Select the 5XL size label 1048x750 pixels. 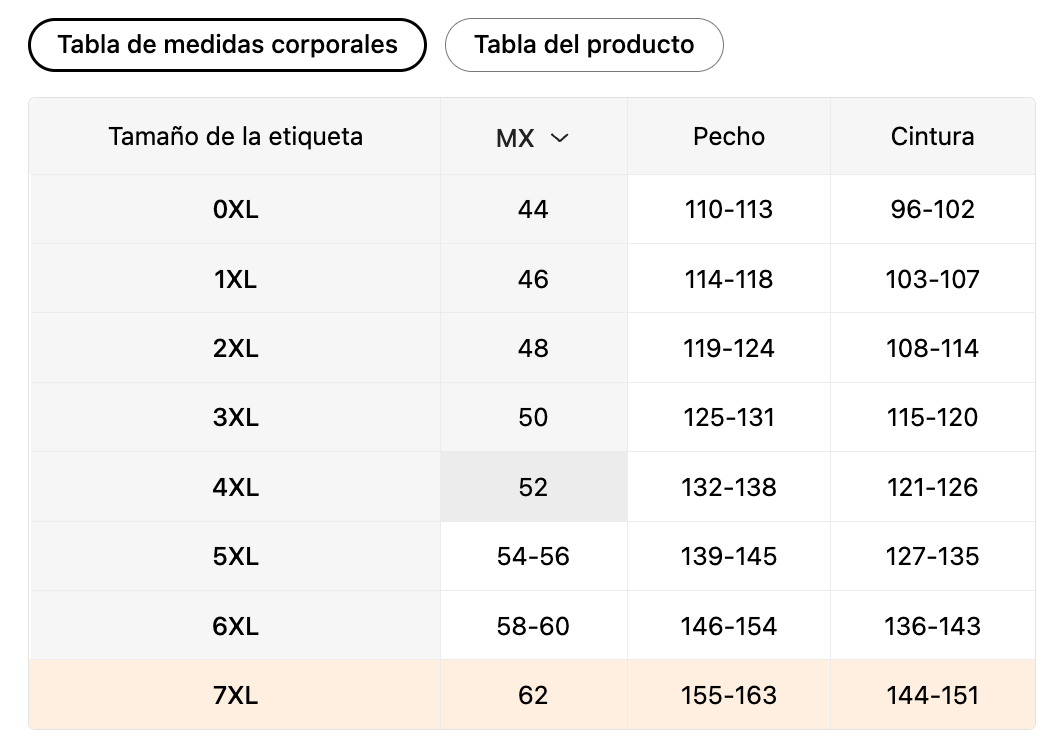(x=235, y=556)
